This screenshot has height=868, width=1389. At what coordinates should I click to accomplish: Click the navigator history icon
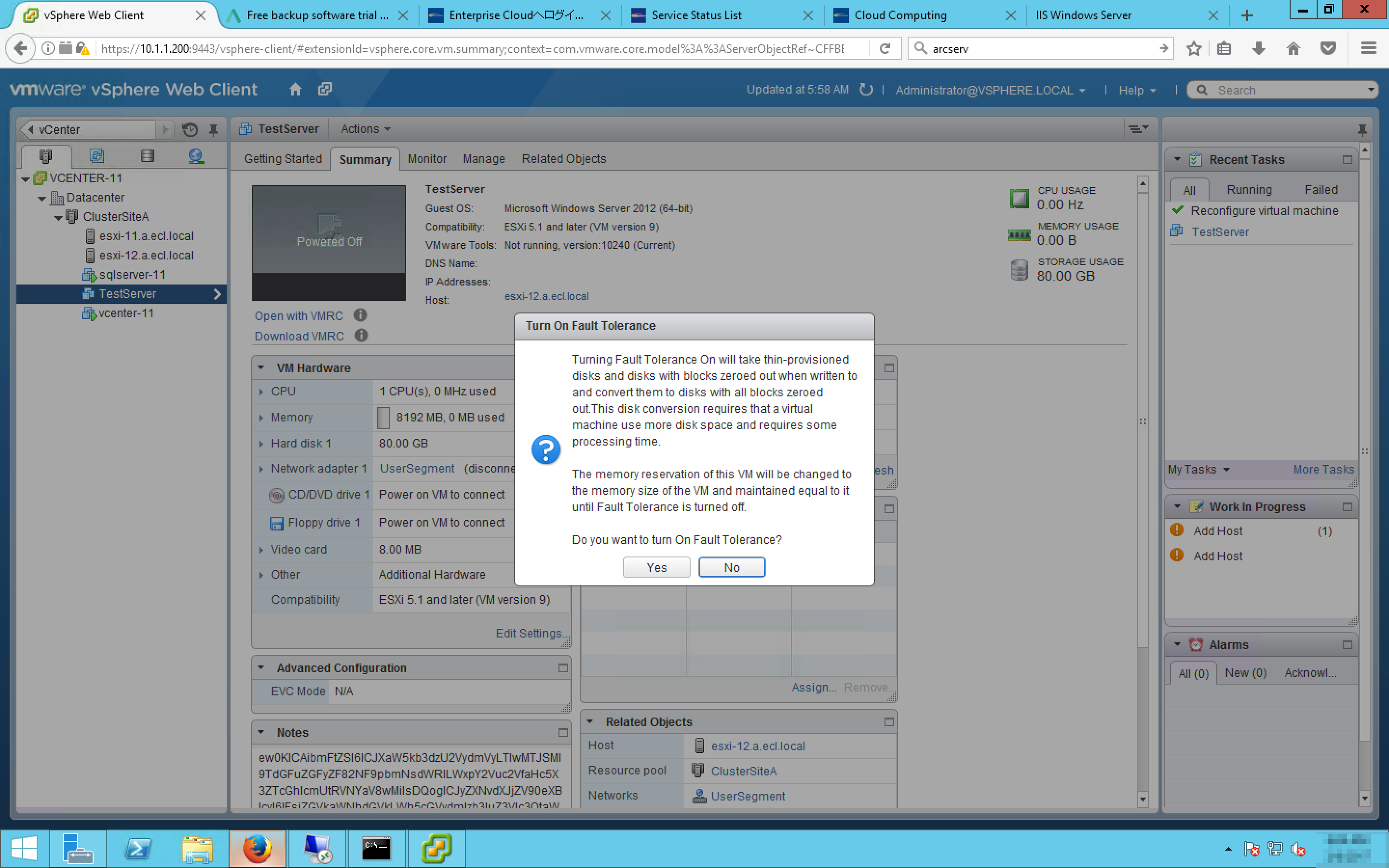[x=190, y=130]
